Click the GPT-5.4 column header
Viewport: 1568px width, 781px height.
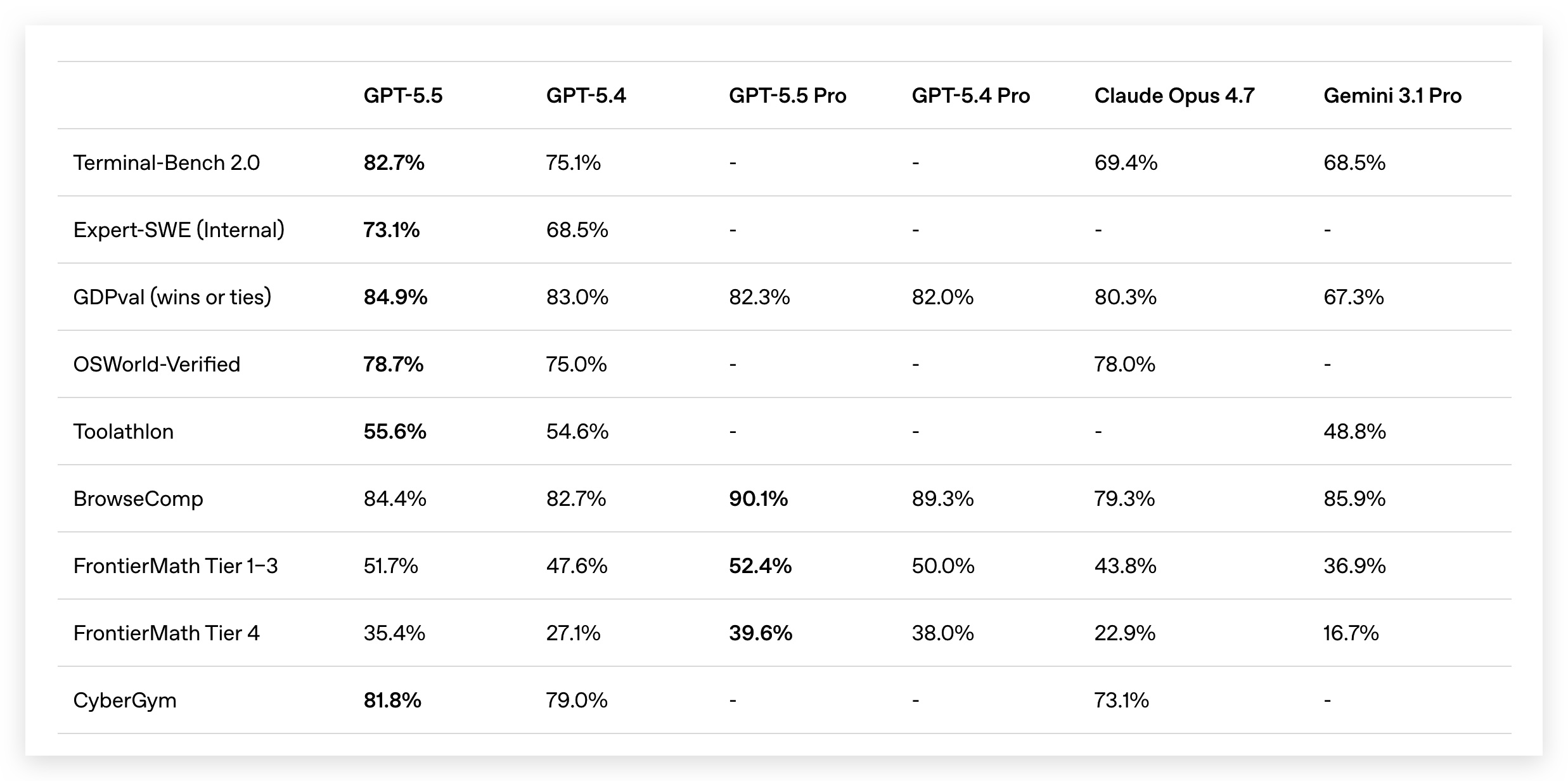pyautogui.click(x=586, y=96)
